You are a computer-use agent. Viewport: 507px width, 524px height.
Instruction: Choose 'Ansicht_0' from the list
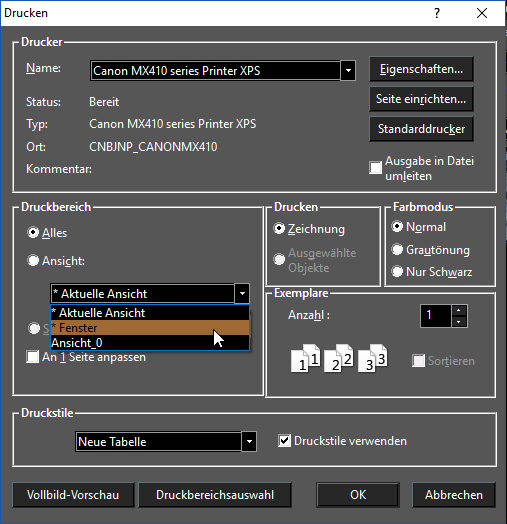tap(150, 343)
